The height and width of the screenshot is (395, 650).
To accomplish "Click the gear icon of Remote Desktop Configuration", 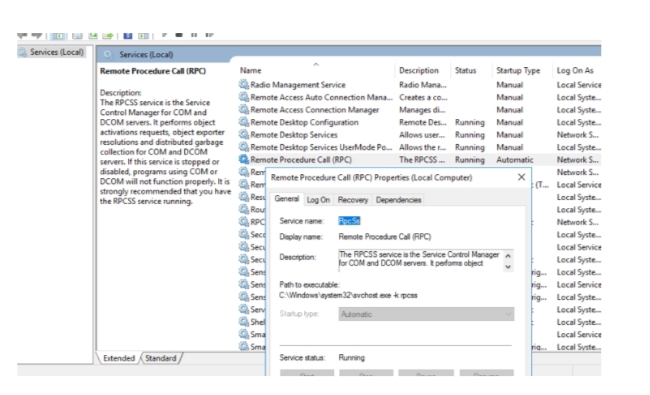I will (244, 122).
